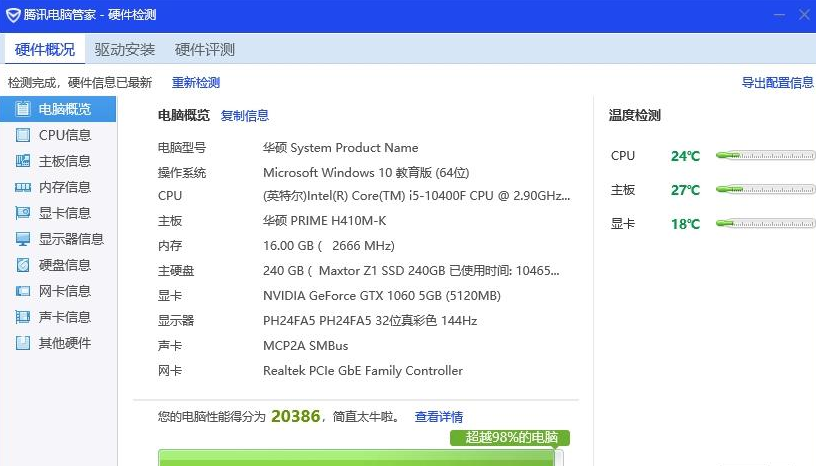The height and width of the screenshot is (466, 816).
Task: Open 显示器信息 in the sidebar
Action: point(58,239)
